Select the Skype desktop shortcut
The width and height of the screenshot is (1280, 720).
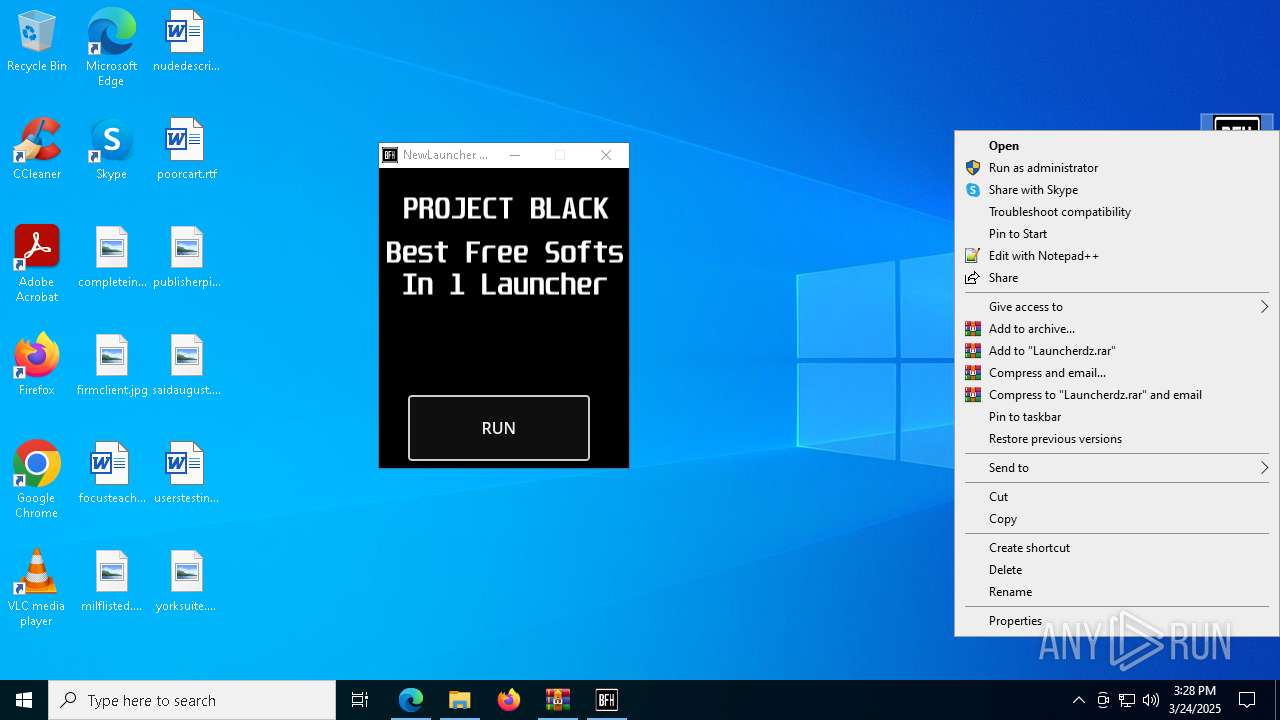pyautogui.click(x=111, y=150)
